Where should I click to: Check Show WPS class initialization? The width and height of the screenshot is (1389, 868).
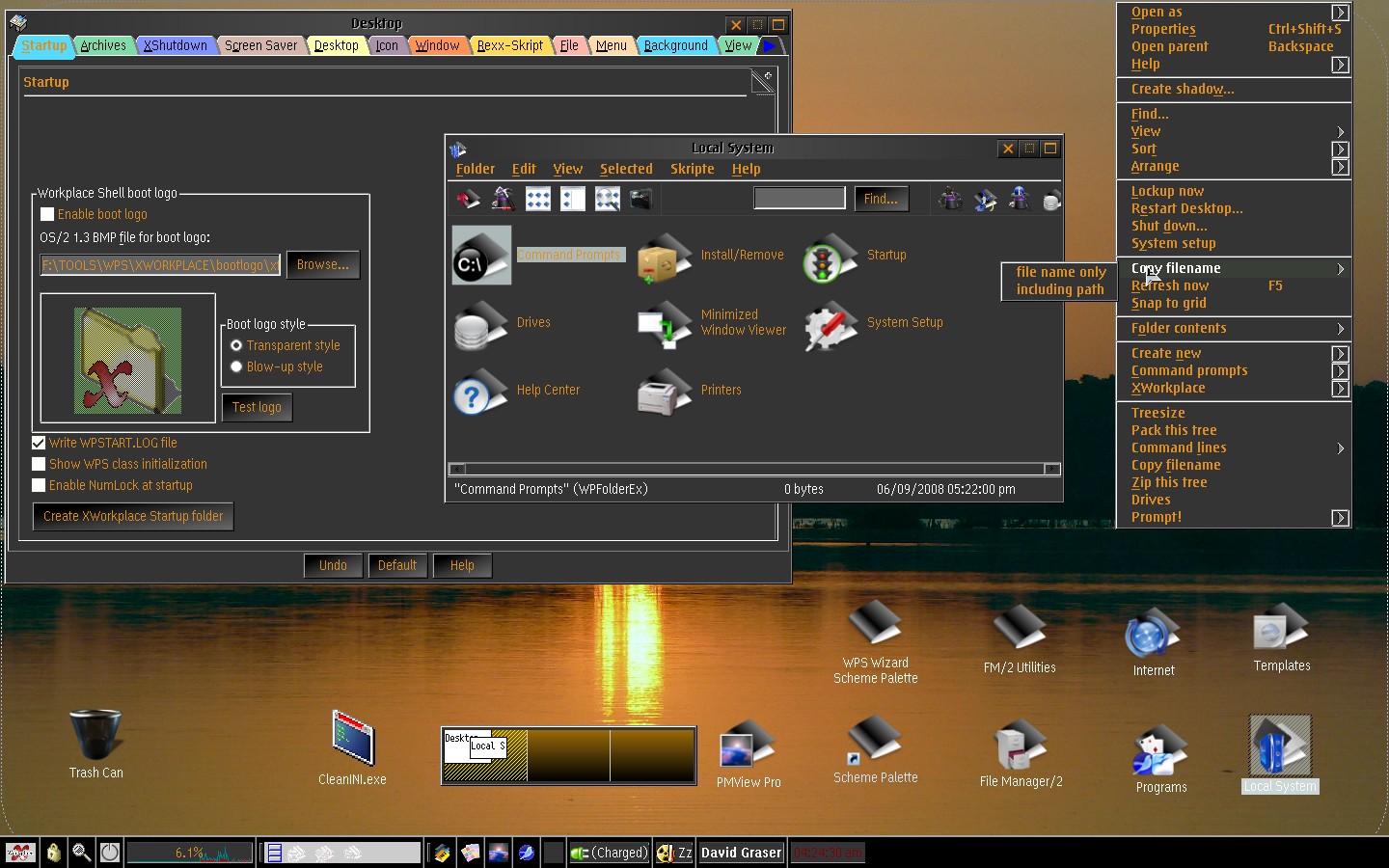(39, 464)
